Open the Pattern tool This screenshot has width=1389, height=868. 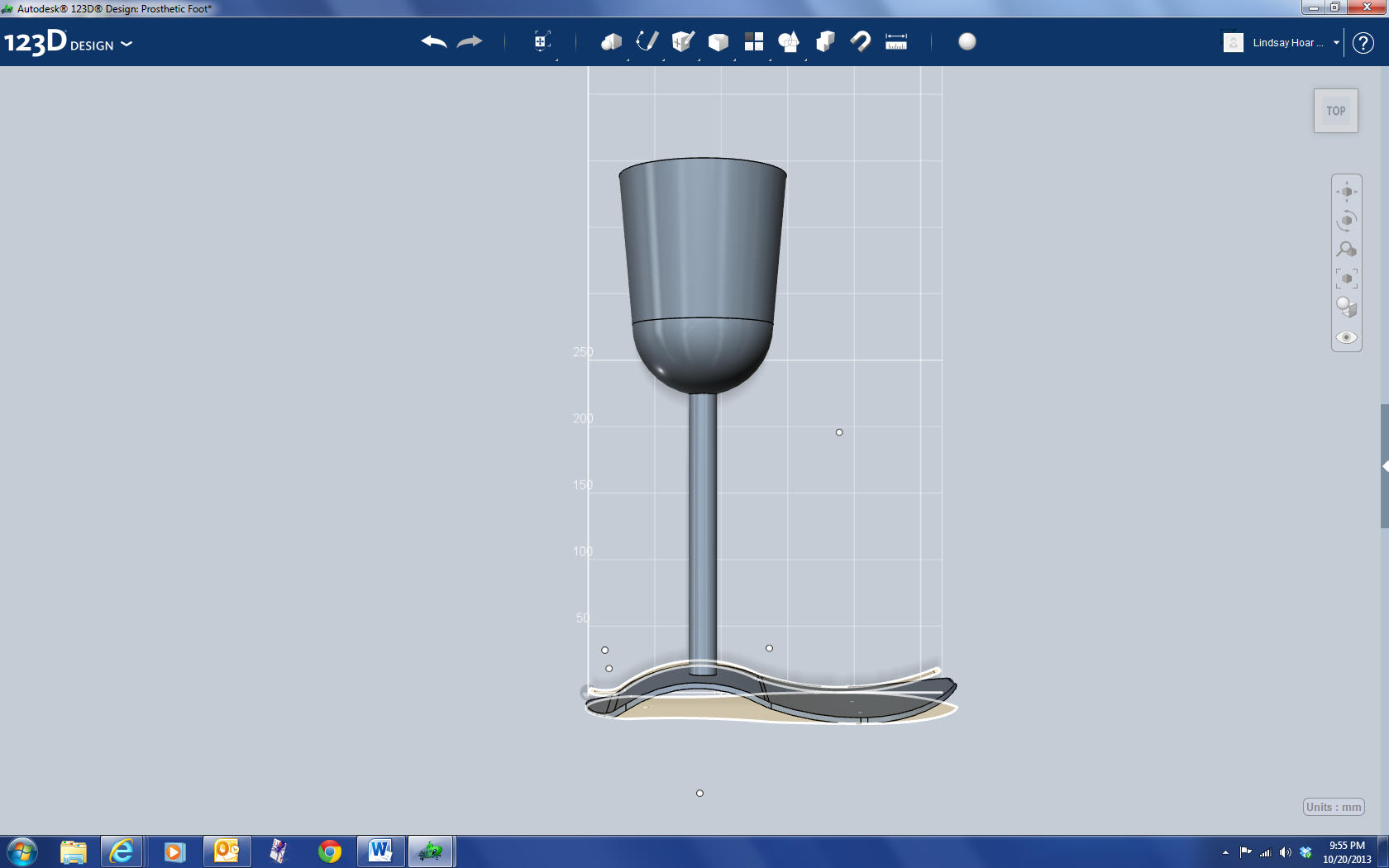[x=754, y=41]
